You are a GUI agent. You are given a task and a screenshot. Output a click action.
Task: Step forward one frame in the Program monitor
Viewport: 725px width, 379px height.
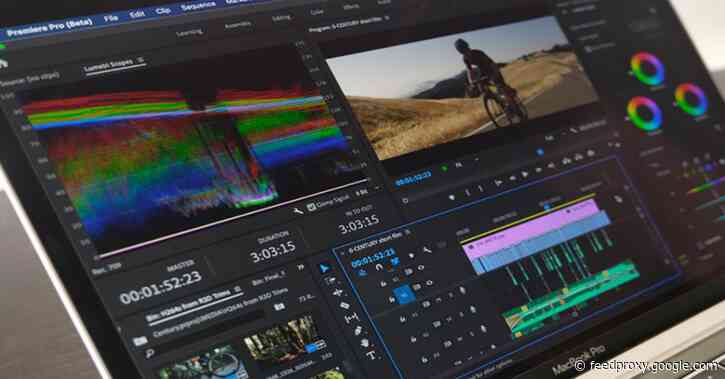tap(538, 170)
